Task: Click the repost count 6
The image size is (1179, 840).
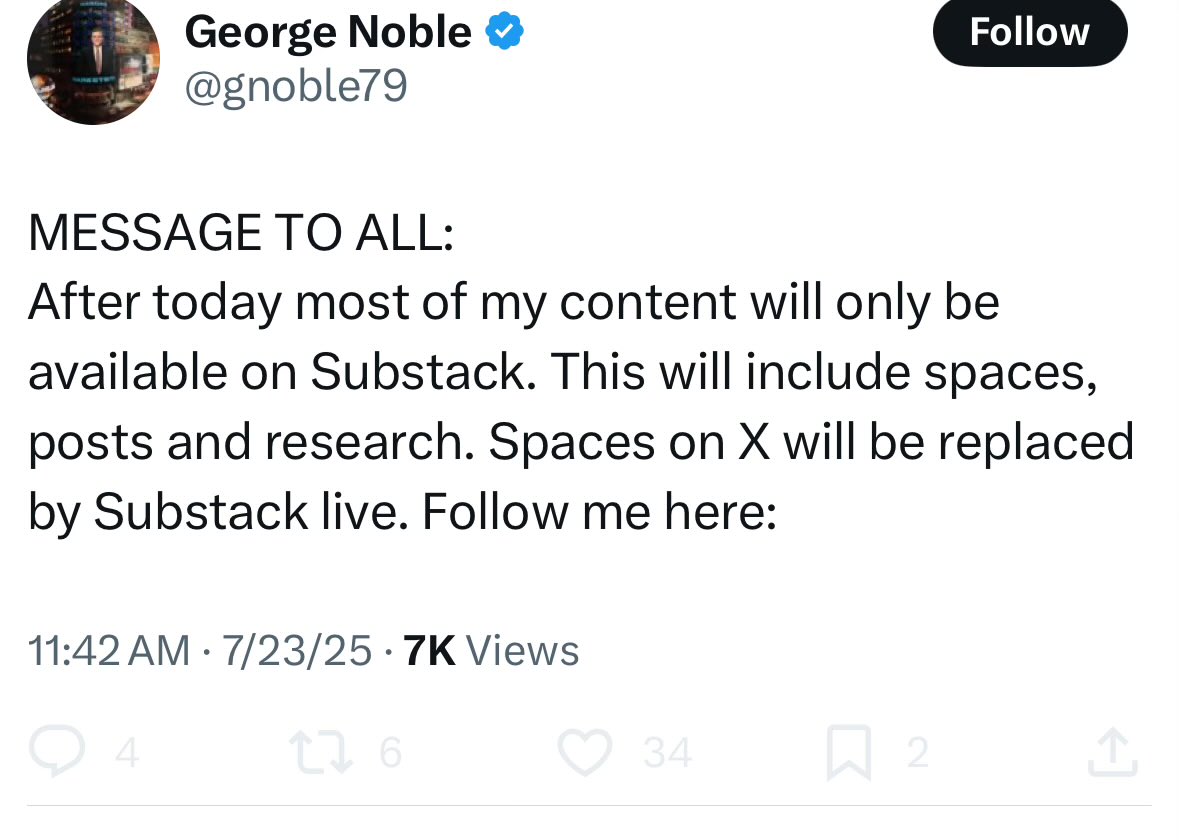Action: click(x=390, y=752)
